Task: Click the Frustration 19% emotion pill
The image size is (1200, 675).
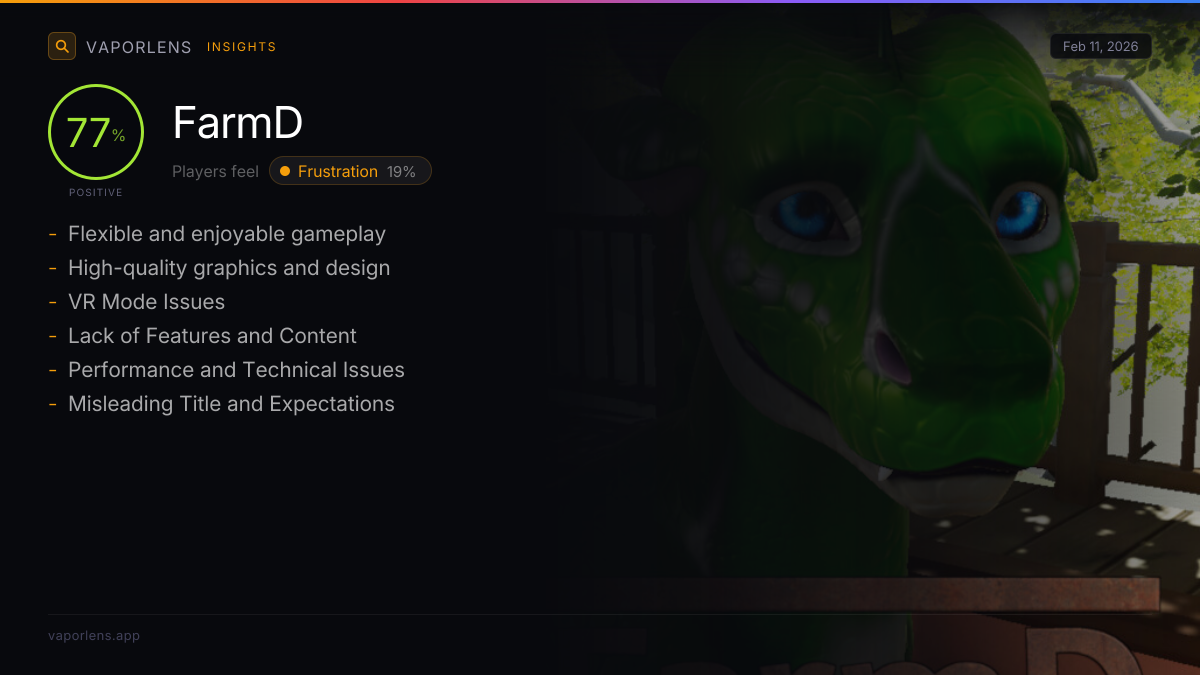Action: 350,171
